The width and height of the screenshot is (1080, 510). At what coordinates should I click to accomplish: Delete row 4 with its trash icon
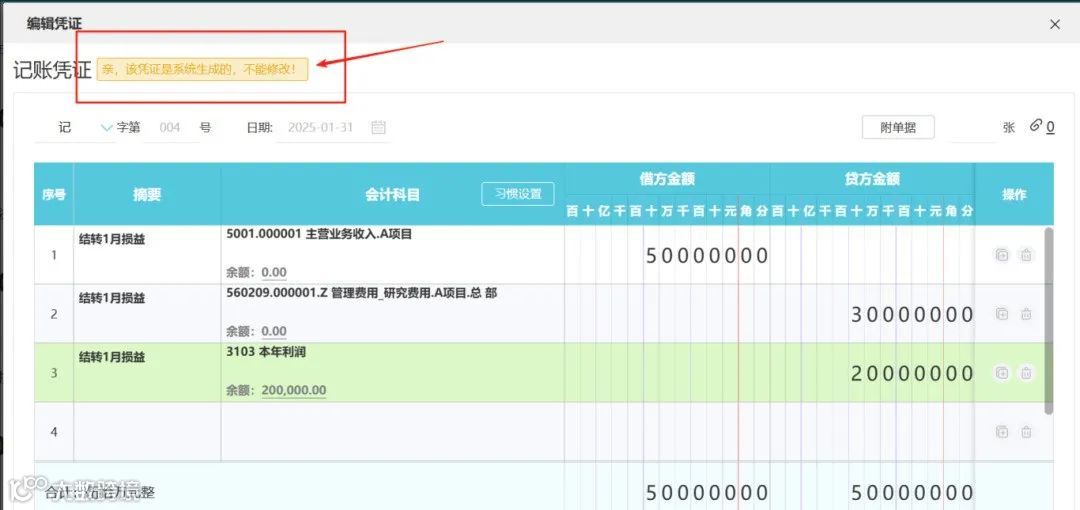click(1026, 432)
